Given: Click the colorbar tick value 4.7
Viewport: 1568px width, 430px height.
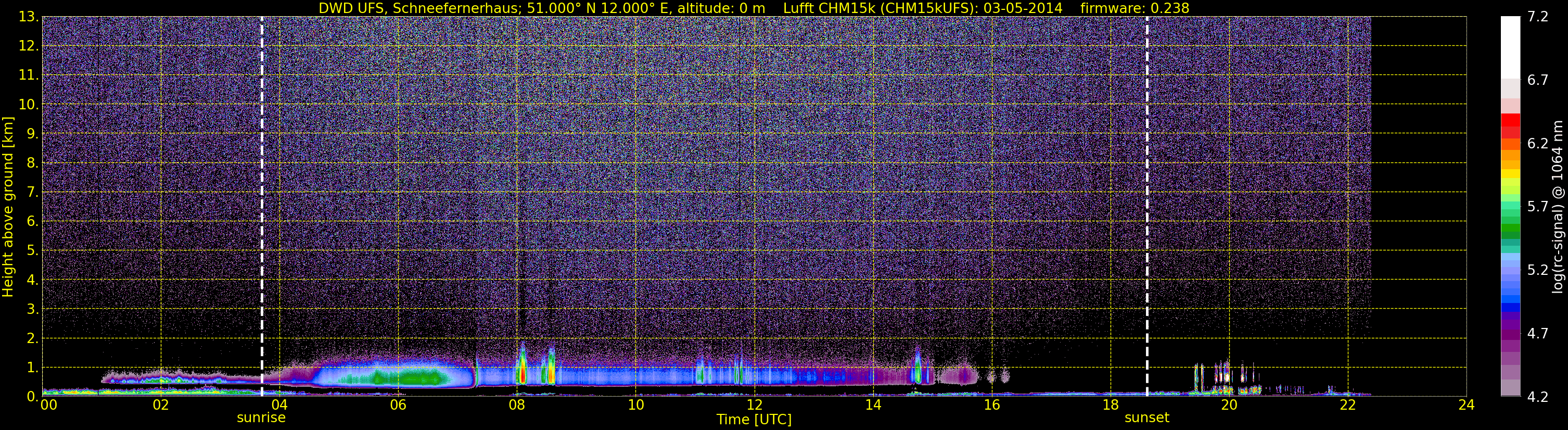Looking at the screenshot, I should click(1538, 334).
